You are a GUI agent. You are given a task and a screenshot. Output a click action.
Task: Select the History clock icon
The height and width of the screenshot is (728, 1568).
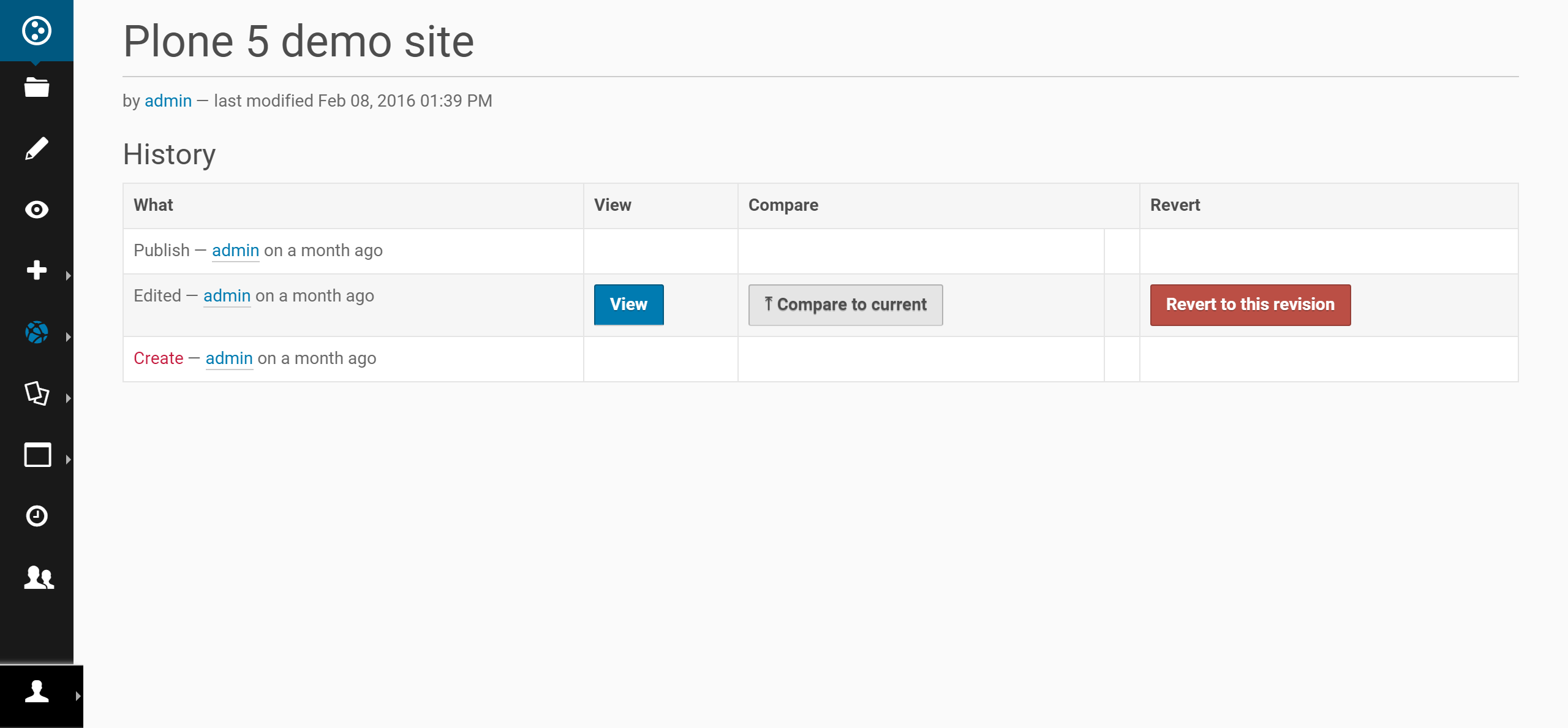(37, 516)
